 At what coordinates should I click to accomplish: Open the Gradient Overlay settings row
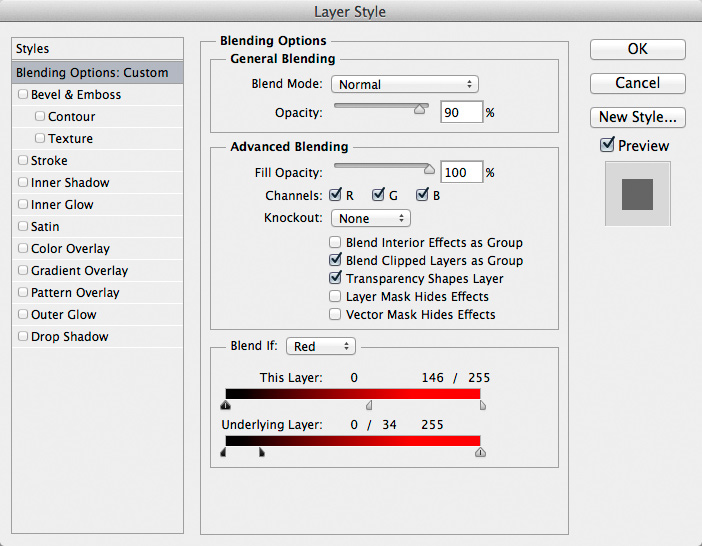(x=97, y=270)
